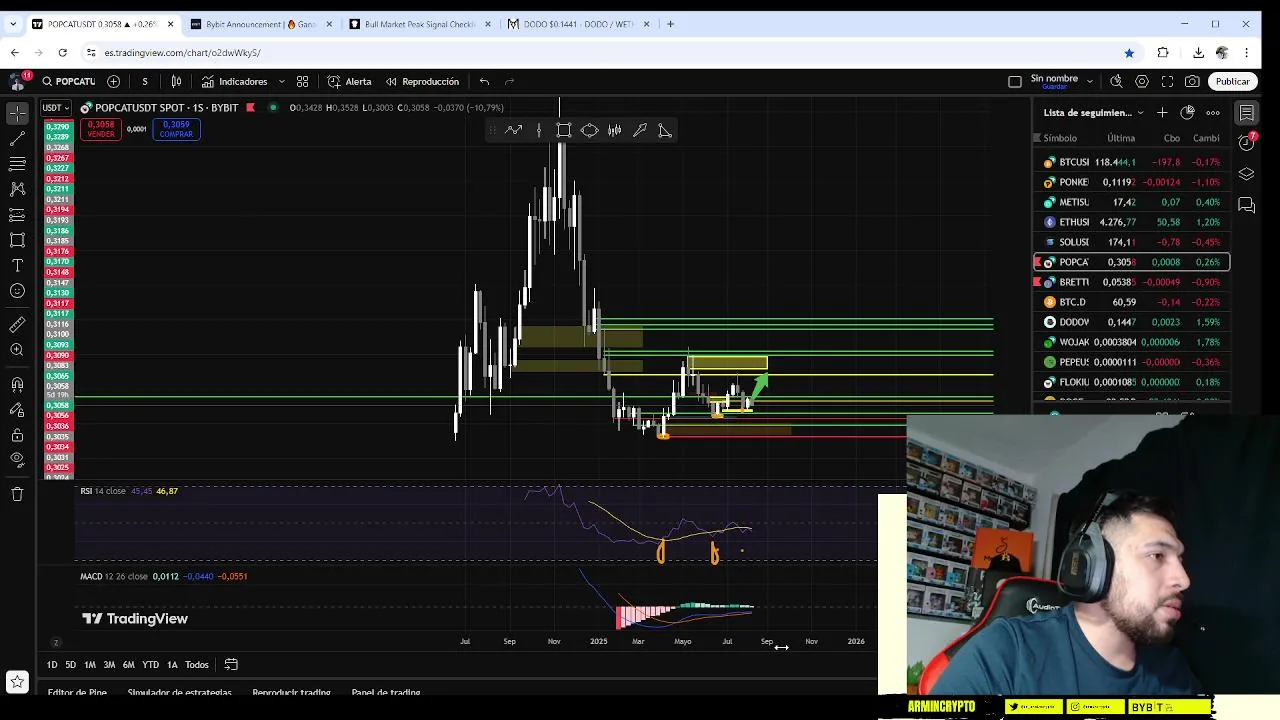Open the watchlist three-dots menu
Viewport: 1280px width, 720px height.
point(1213,113)
